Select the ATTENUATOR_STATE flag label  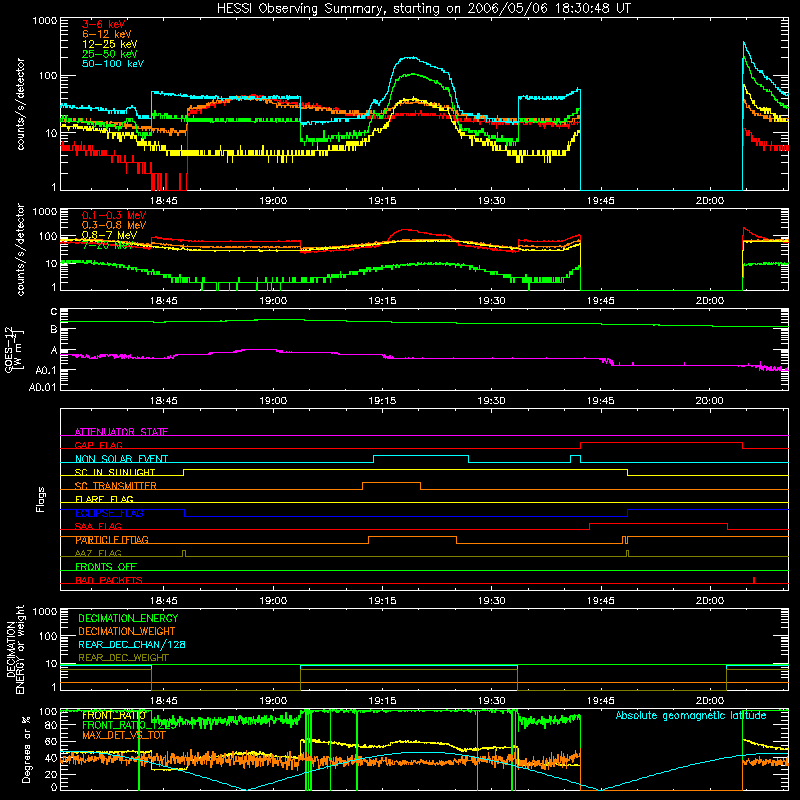(121, 432)
